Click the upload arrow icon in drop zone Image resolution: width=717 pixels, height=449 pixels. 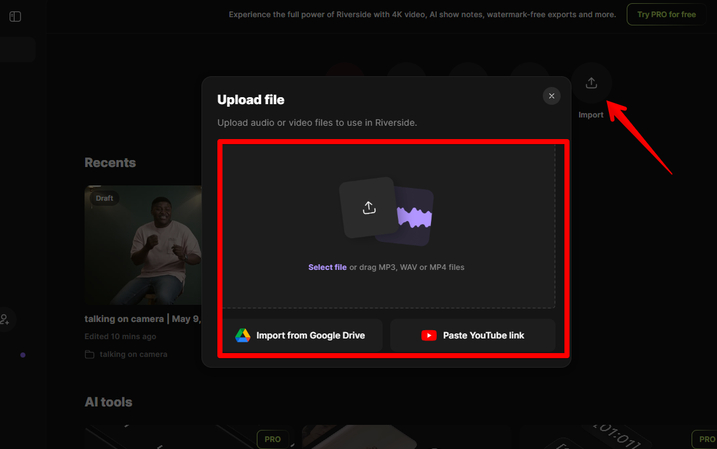point(369,208)
